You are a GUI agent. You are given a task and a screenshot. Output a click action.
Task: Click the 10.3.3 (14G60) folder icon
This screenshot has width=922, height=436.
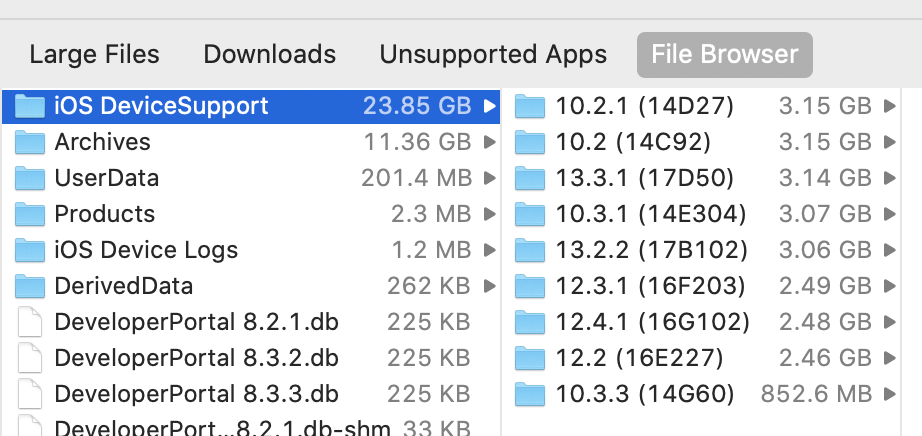pyautogui.click(x=529, y=394)
